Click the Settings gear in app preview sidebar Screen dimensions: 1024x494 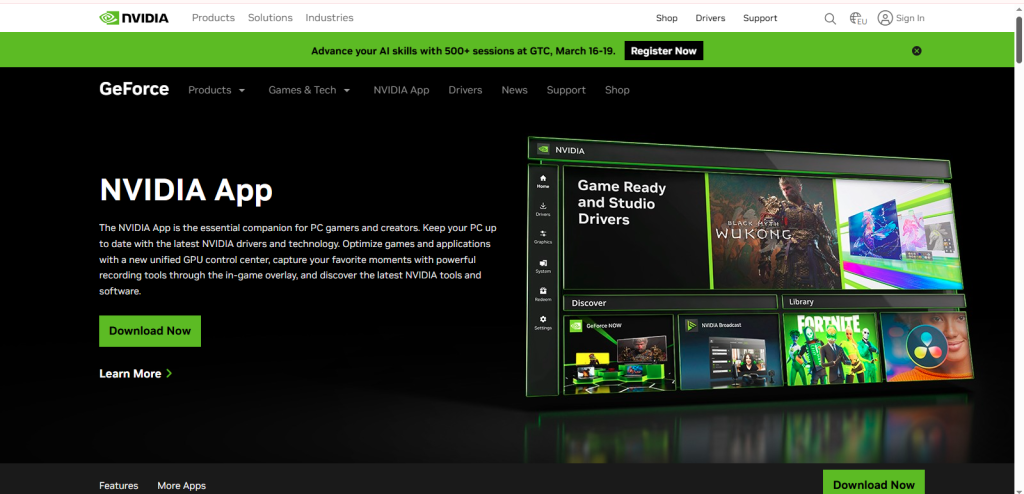pyautogui.click(x=543, y=322)
